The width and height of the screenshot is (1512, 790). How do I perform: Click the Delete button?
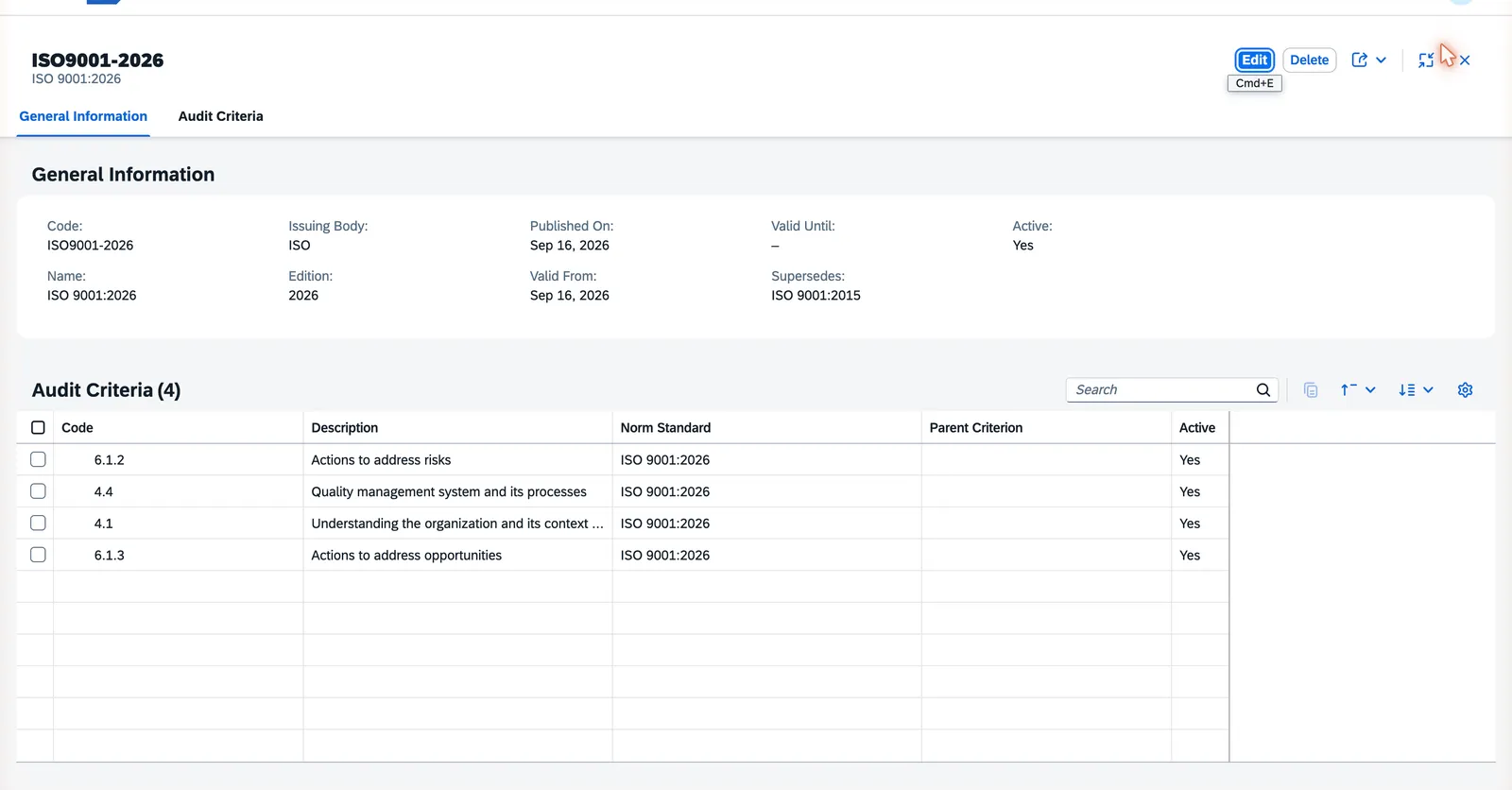click(1309, 60)
